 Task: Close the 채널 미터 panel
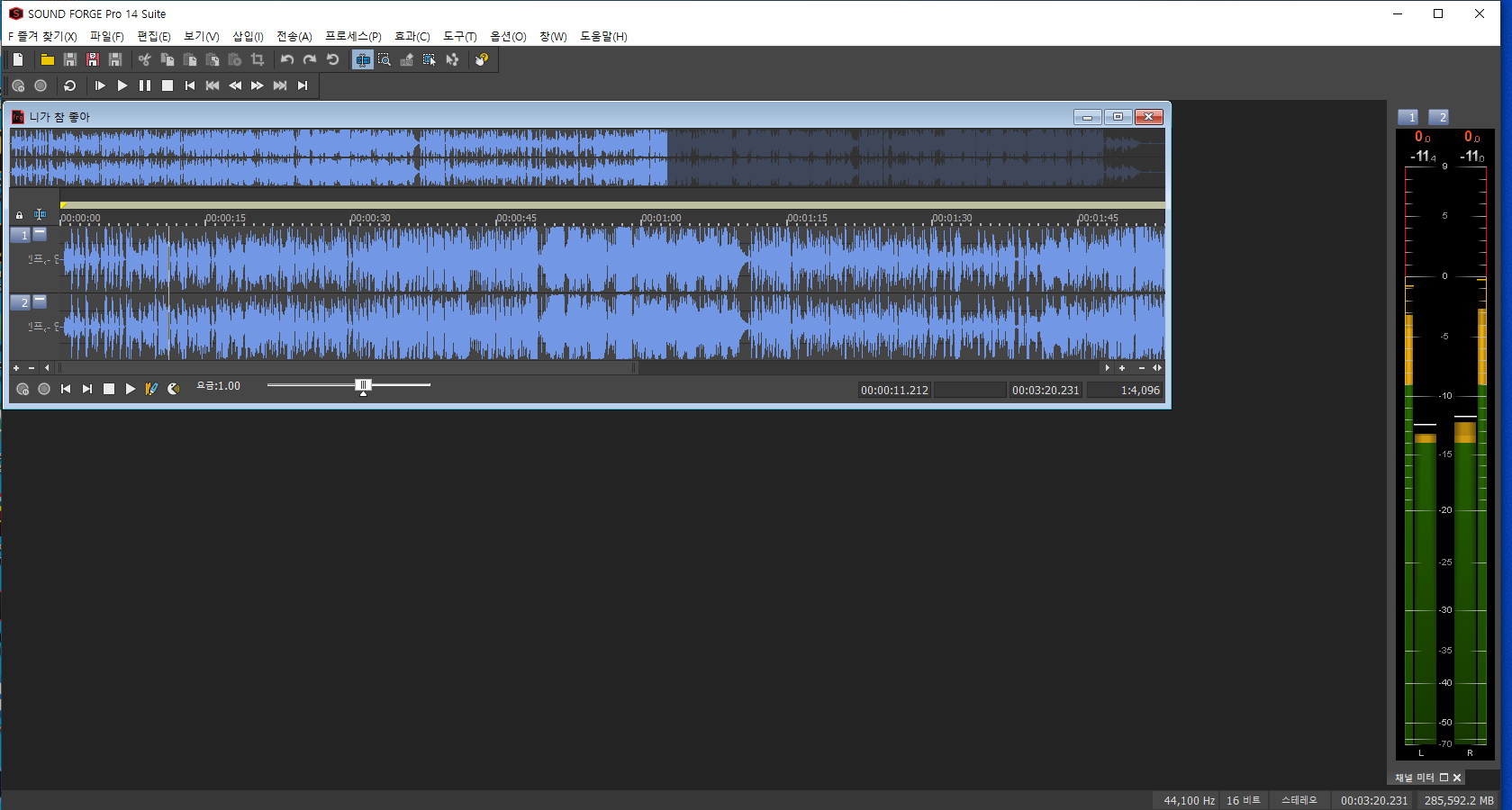(1457, 778)
